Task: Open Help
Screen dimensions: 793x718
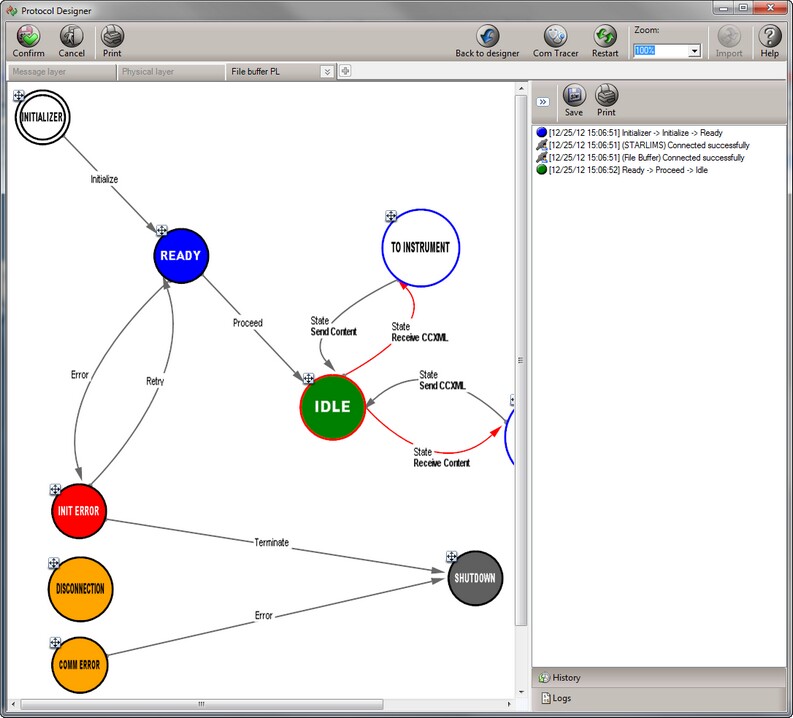Action: pyautogui.click(x=769, y=41)
